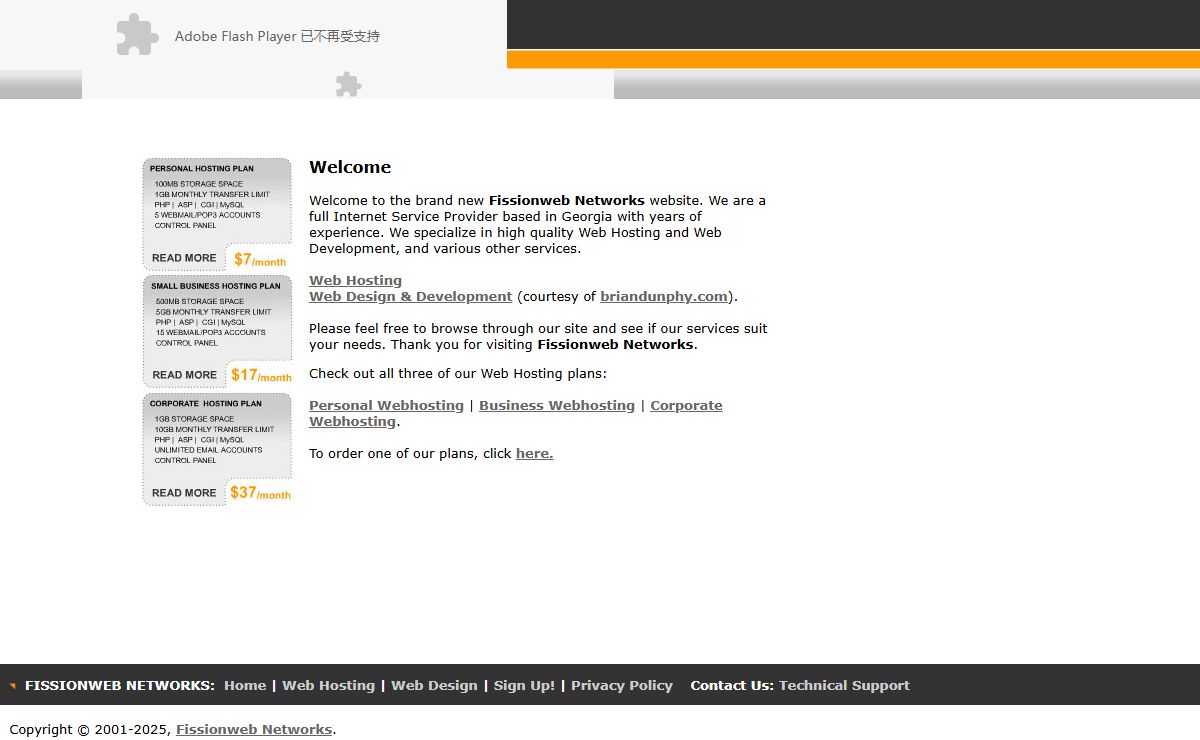Go to Home in footer navigation
The width and height of the screenshot is (1200, 740).
(245, 686)
